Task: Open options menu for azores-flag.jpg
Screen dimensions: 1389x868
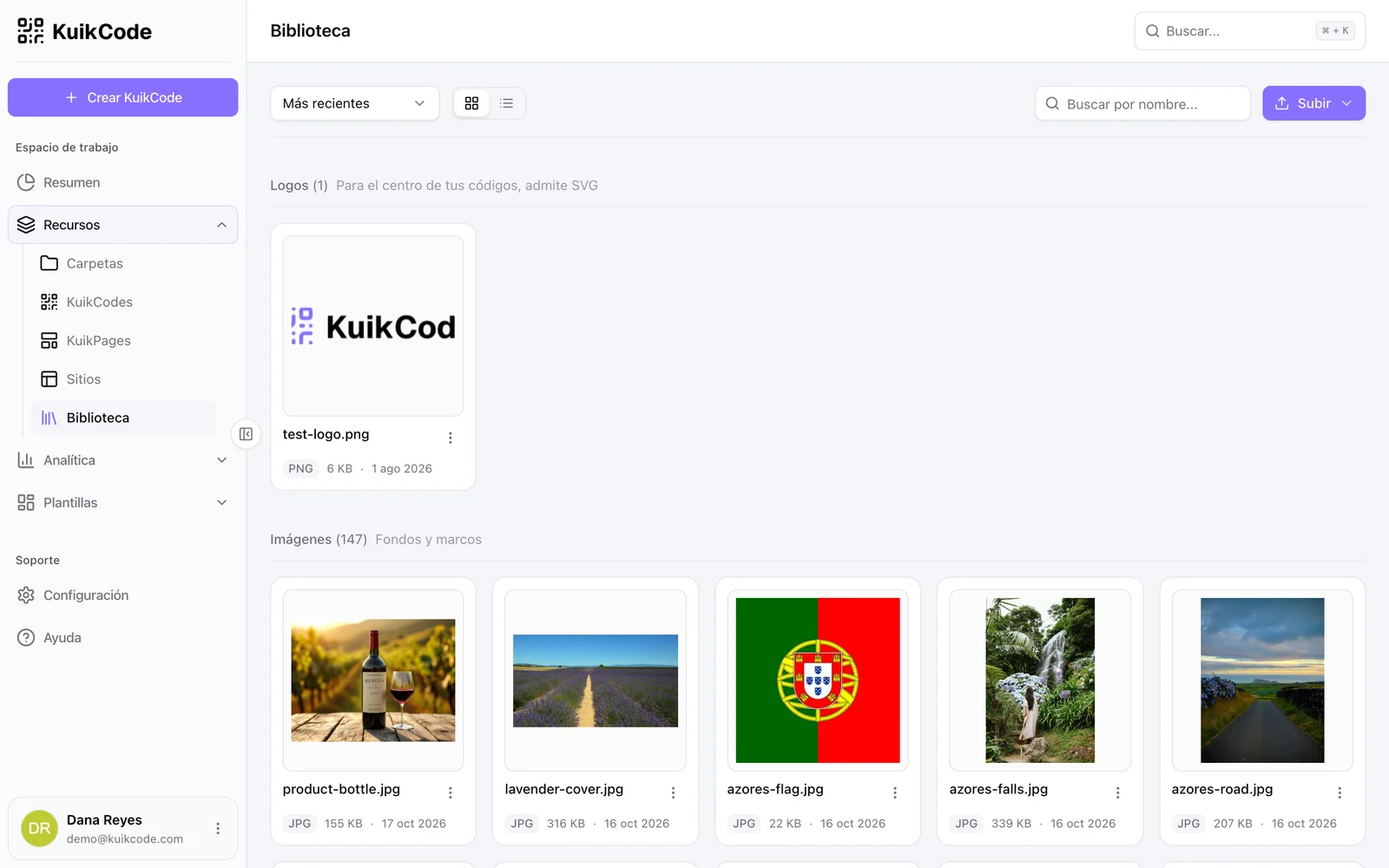Action: pyautogui.click(x=895, y=792)
